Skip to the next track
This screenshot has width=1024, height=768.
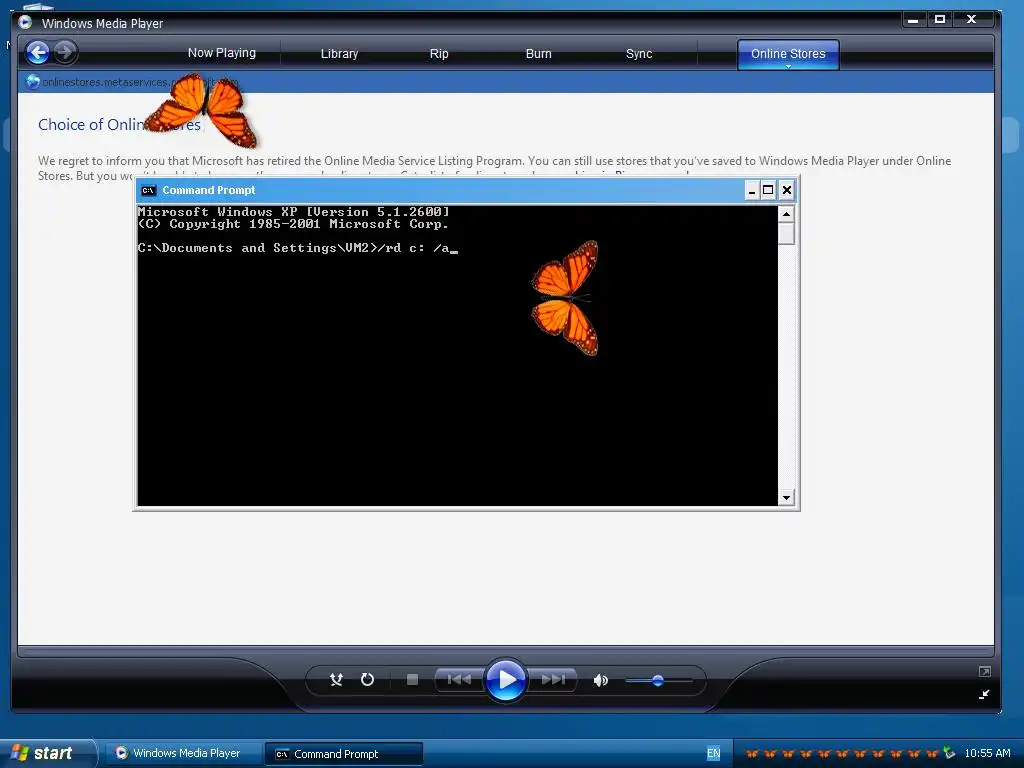pyautogui.click(x=553, y=680)
